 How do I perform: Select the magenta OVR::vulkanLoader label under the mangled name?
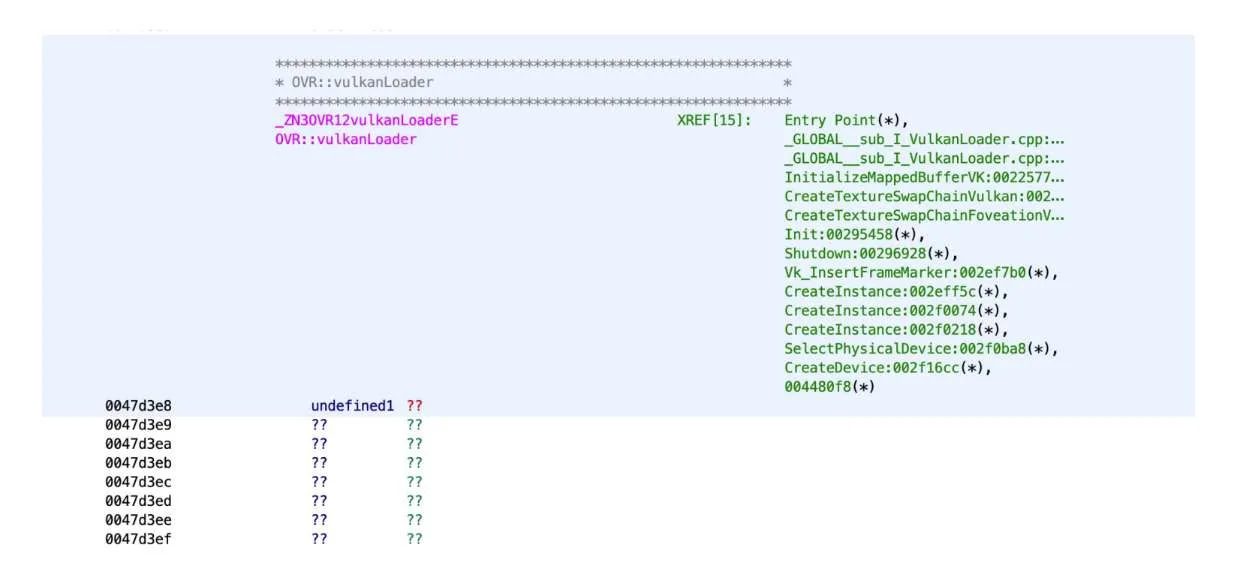346,139
